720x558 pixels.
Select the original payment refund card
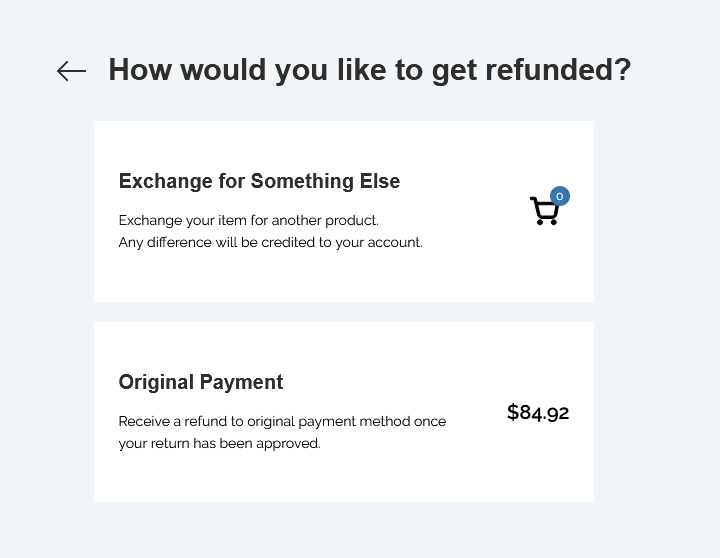(x=344, y=412)
